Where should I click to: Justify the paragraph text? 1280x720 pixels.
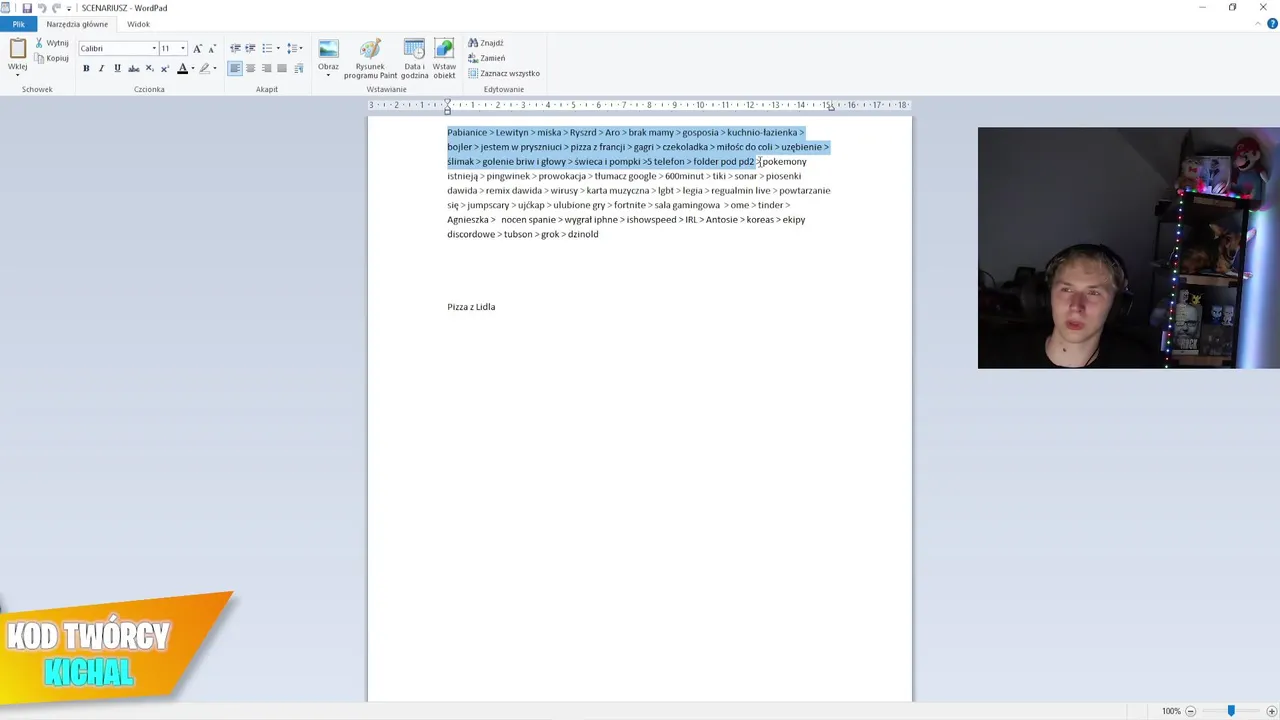282,68
